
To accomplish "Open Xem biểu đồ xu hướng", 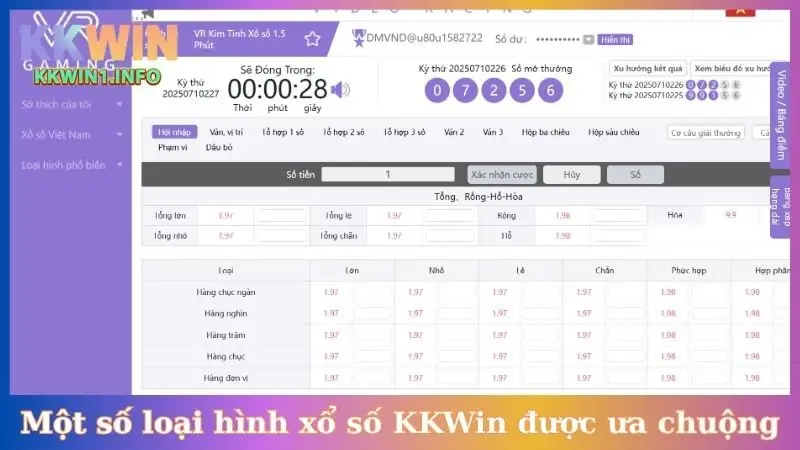I will pos(733,68).
